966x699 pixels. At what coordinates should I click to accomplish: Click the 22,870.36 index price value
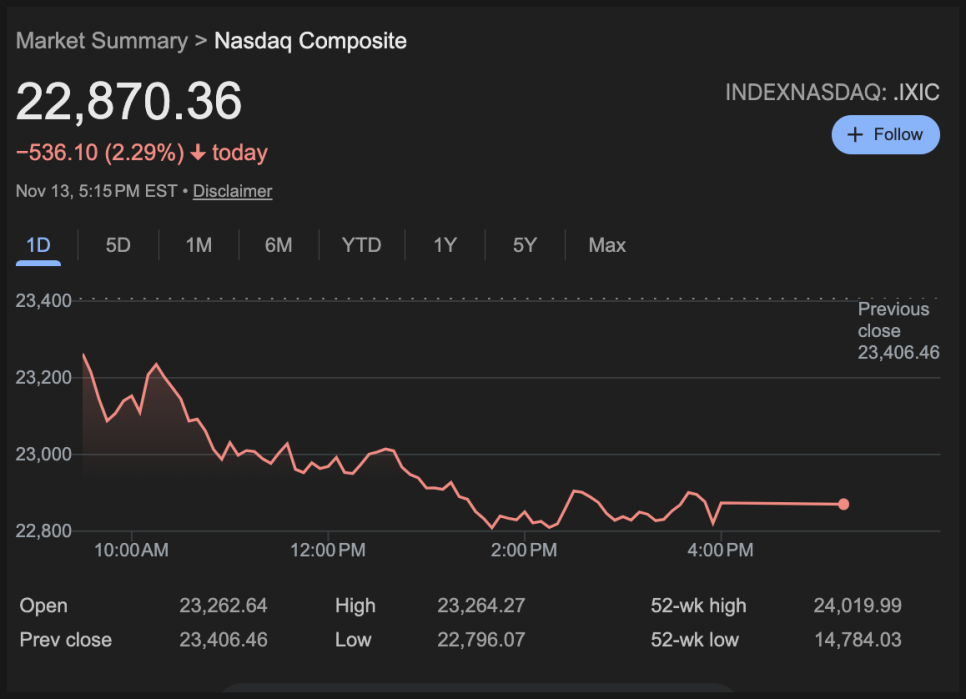coord(129,102)
